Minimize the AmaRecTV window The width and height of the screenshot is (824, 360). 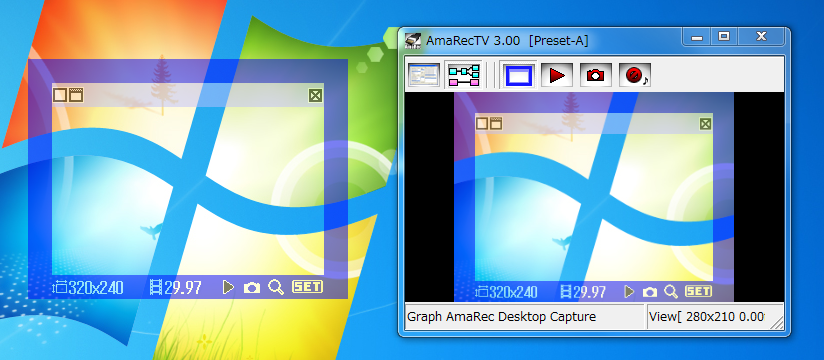[x=697, y=36]
